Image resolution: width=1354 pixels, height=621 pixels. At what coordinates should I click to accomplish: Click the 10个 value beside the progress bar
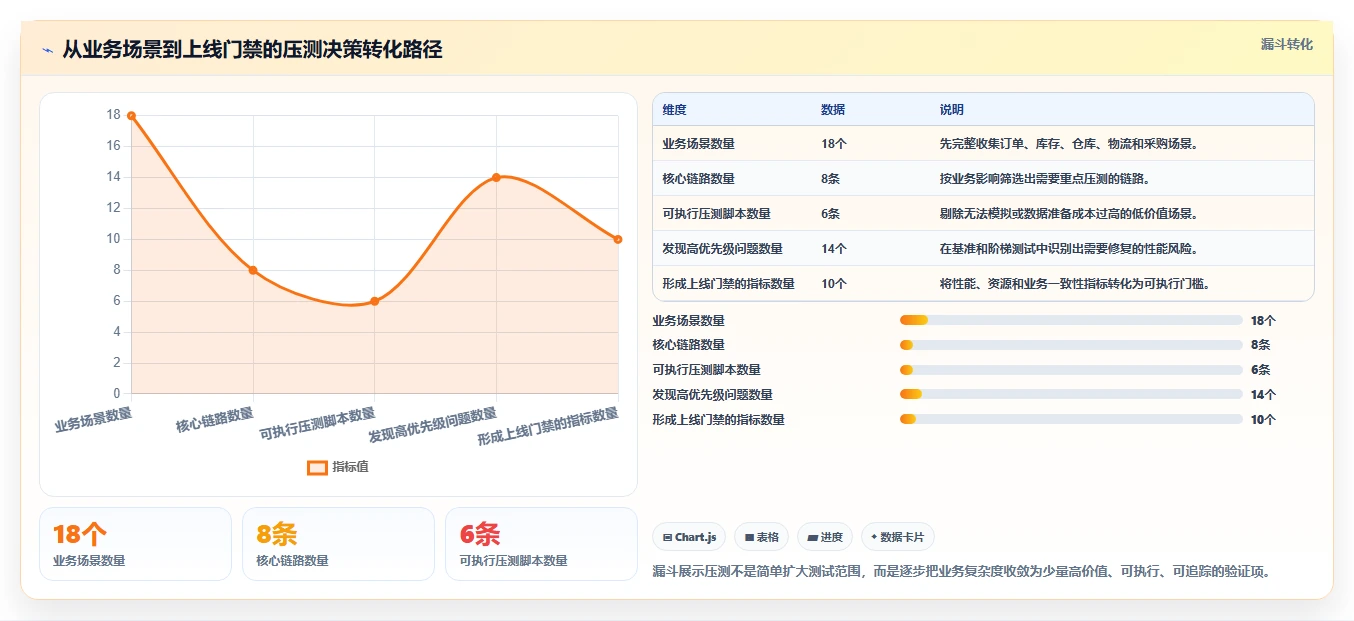tap(1263, 419)
